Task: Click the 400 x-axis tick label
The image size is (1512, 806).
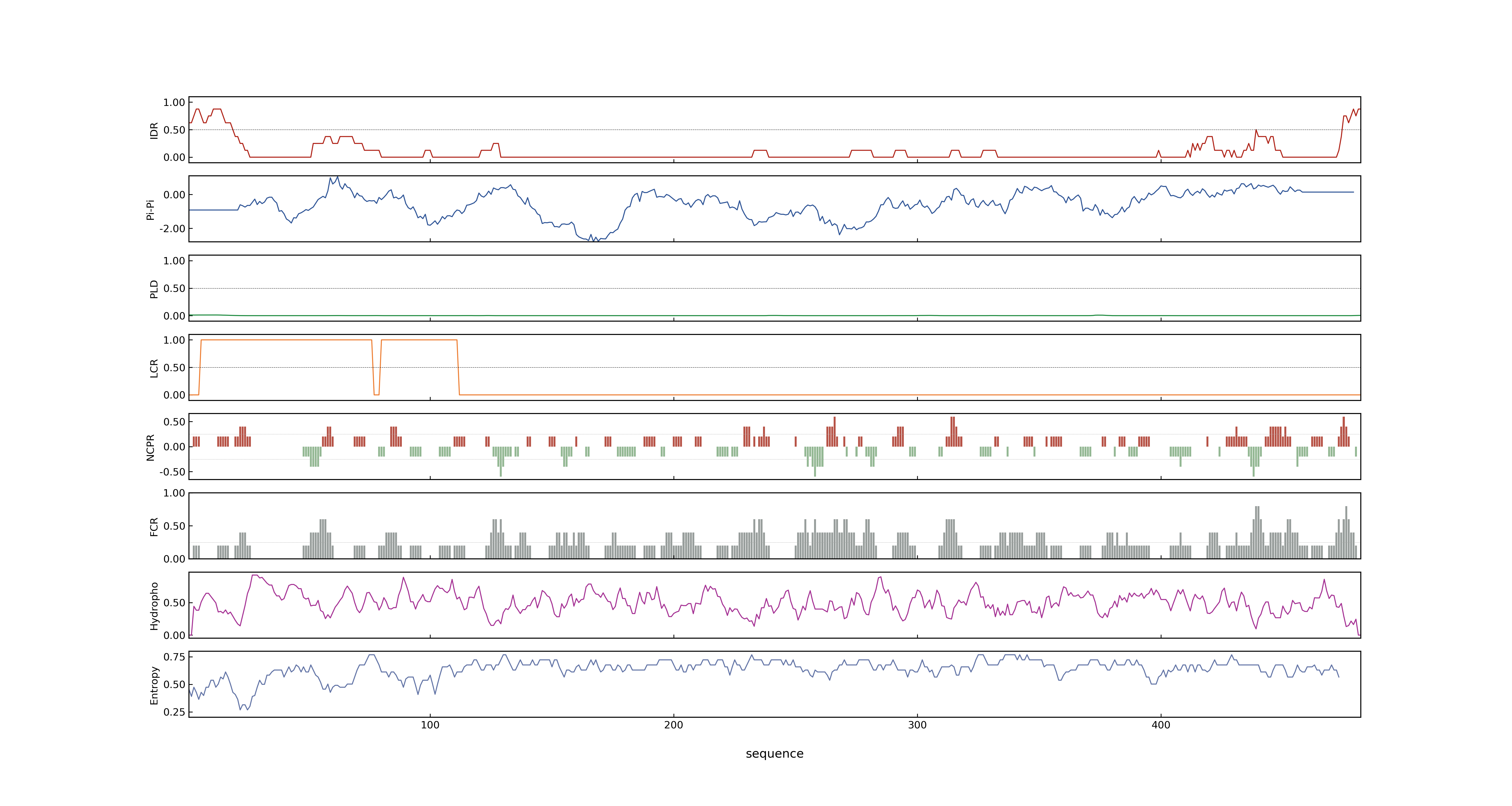Action: (1160, 725)
